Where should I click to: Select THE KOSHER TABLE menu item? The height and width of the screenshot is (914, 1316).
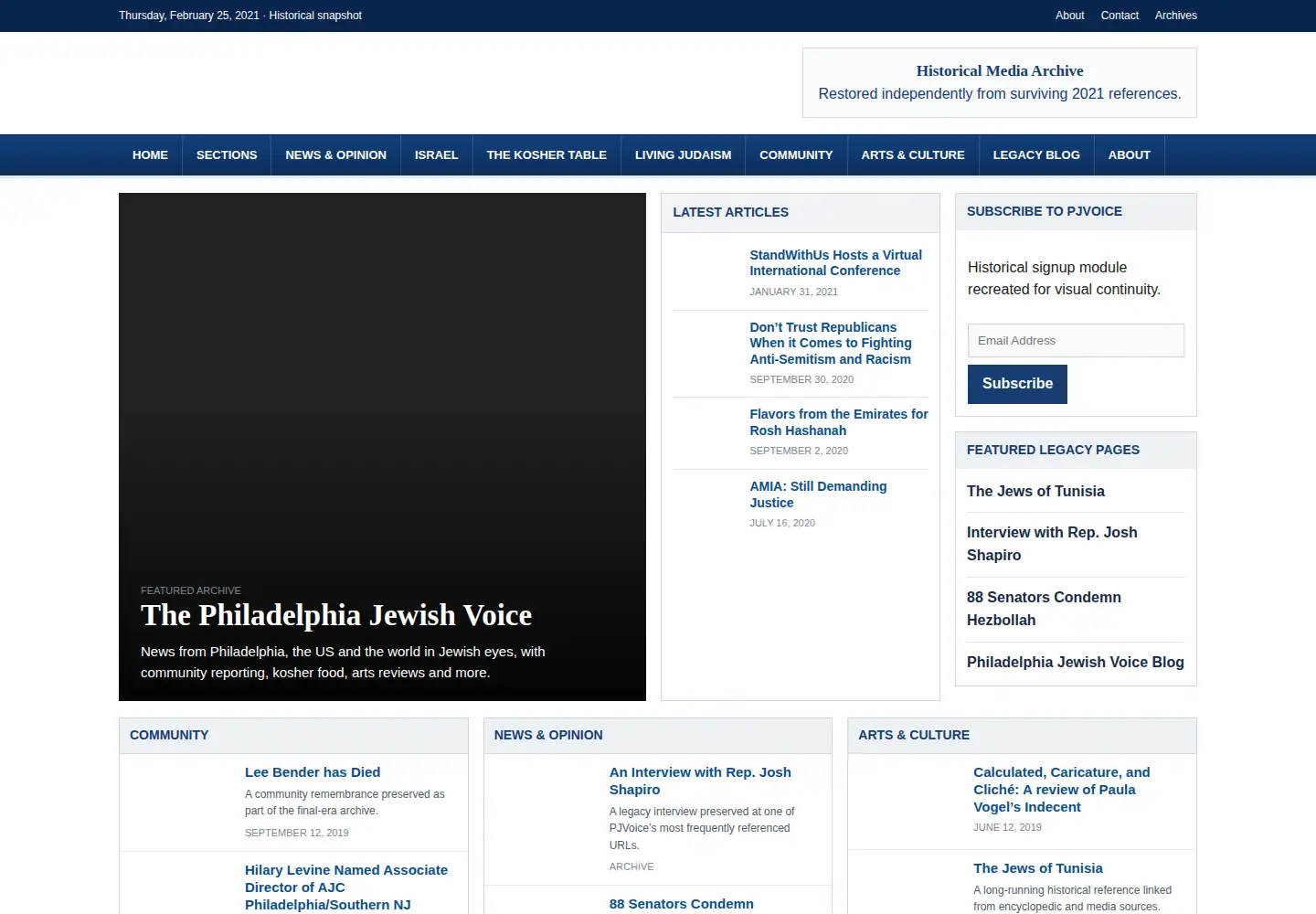[547, 155]
